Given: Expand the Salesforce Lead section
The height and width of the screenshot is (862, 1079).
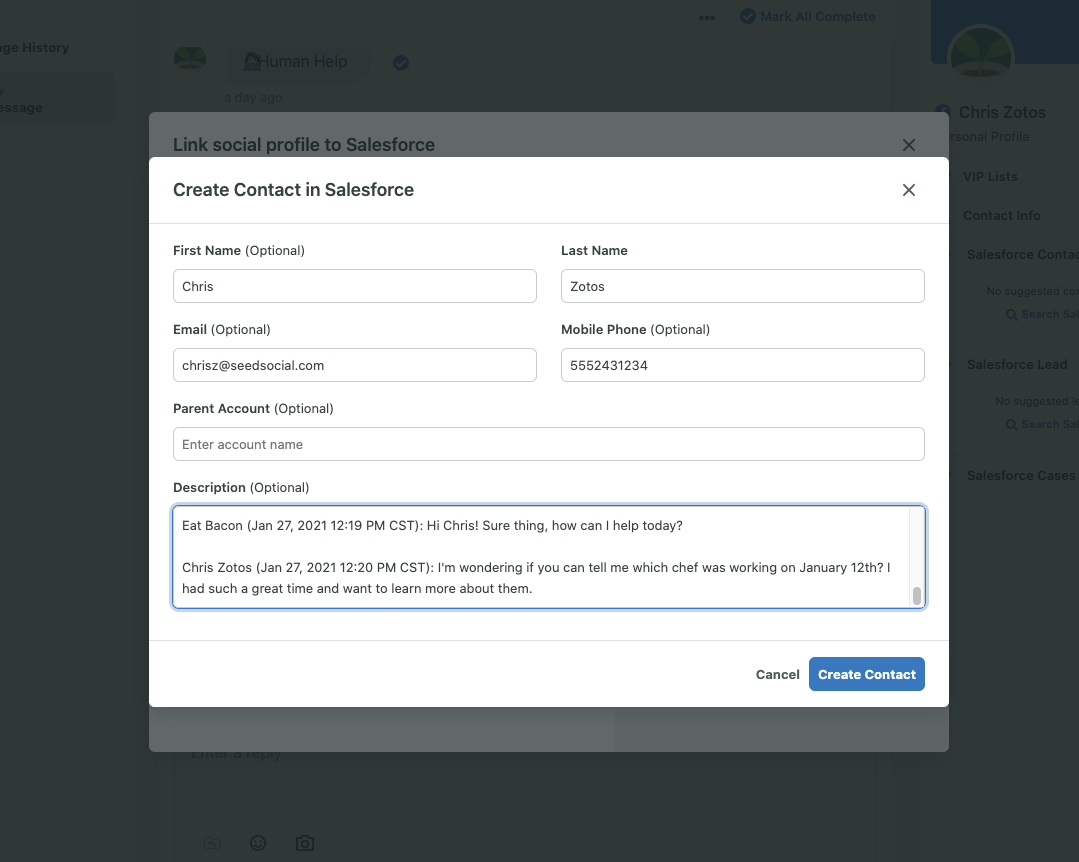Looking at the screenshot, I should pyautogui.click(x=1016, y=365).
